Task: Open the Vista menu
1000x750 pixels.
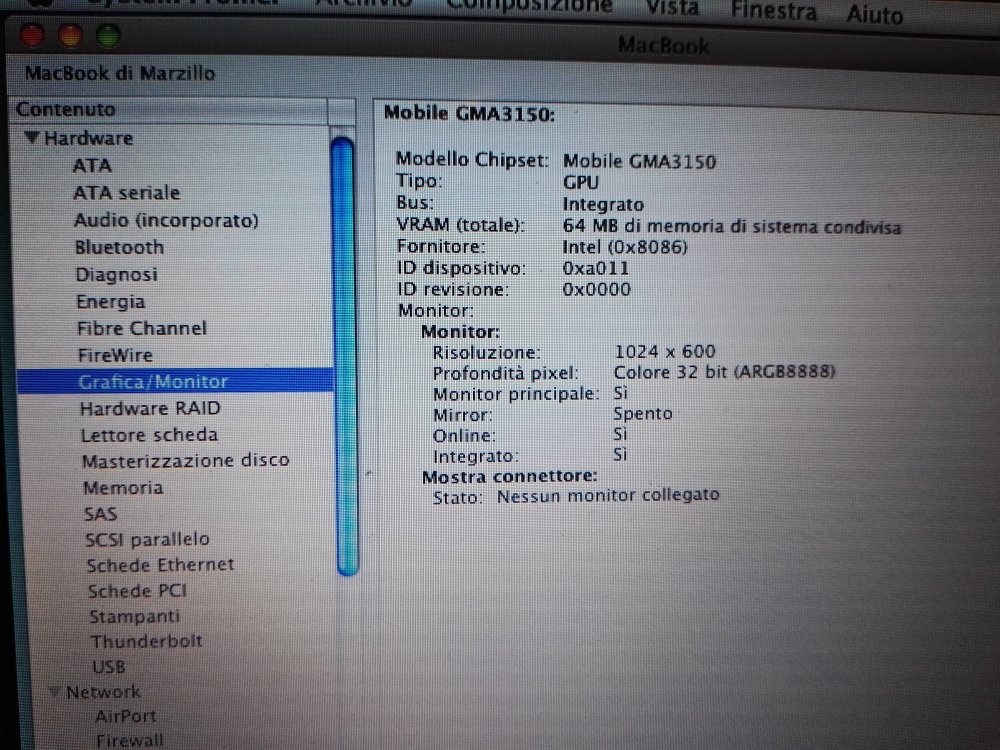Action: pos(672,9)
